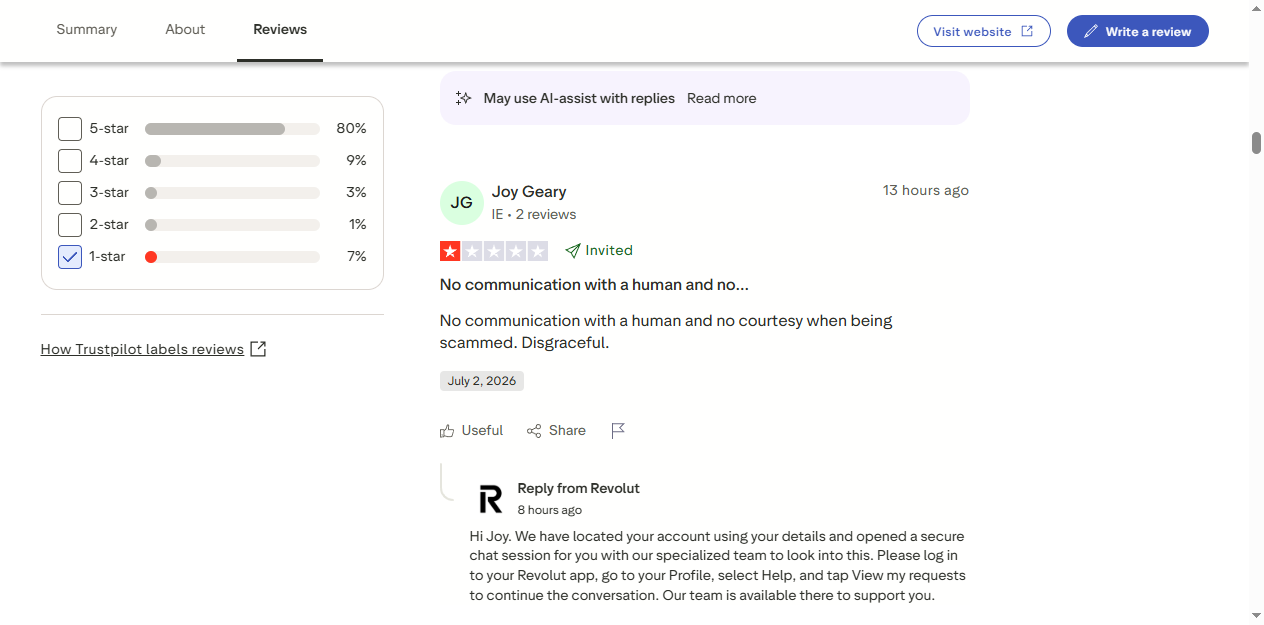Click the Invited paper plane icon
1264x625 pixels.
coord(573,250)
